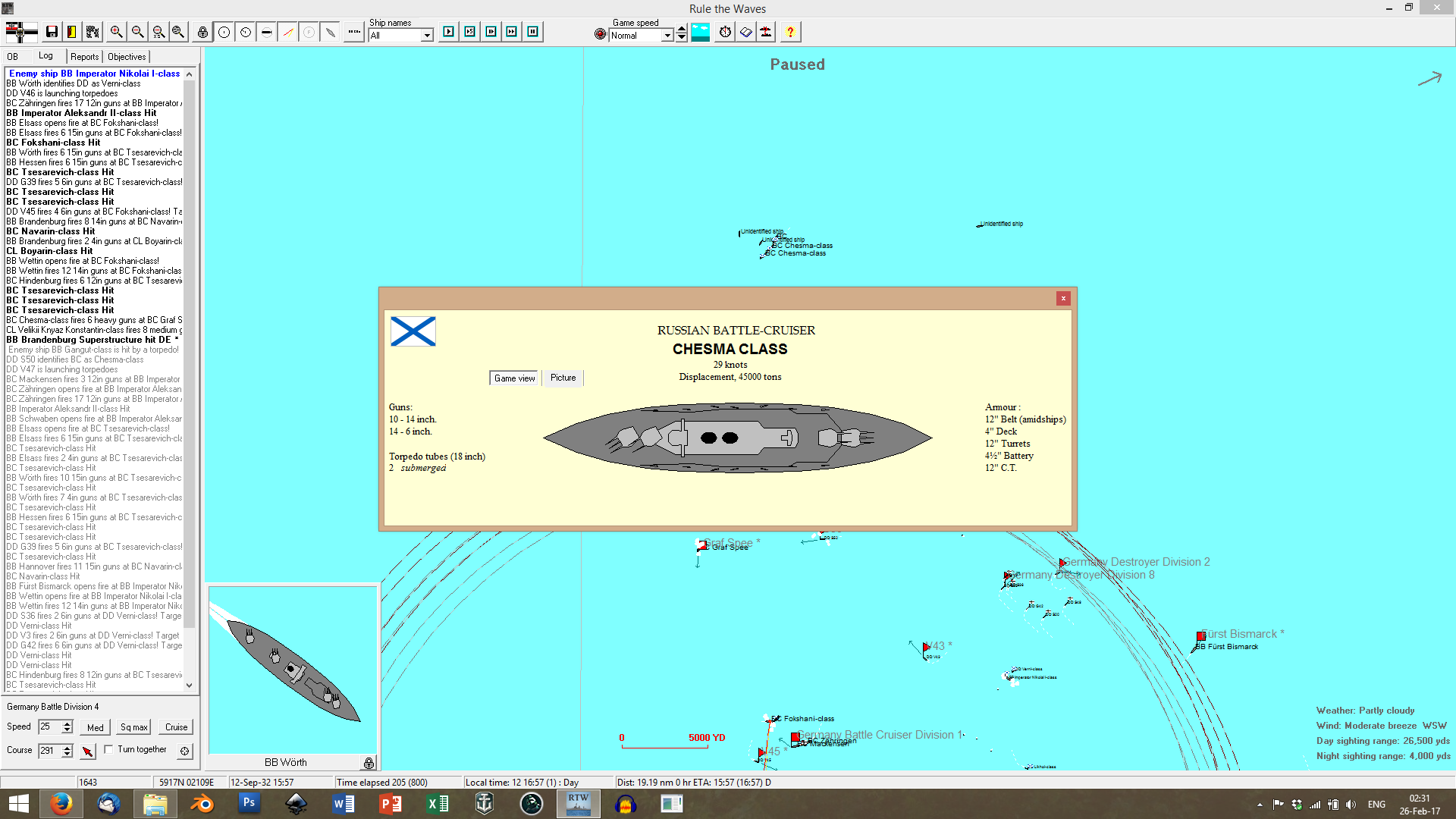
Task: Click the zoom in magnifier icon
Action: [x=116, y=32]
